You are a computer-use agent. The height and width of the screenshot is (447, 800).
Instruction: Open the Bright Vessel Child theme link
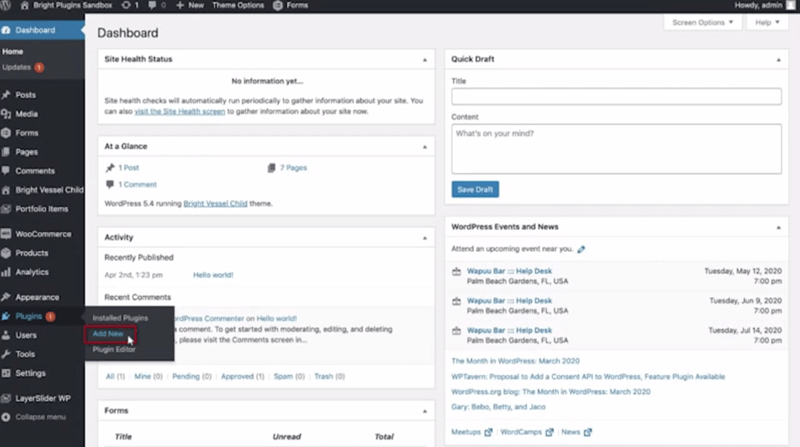(x=215, y=203)
